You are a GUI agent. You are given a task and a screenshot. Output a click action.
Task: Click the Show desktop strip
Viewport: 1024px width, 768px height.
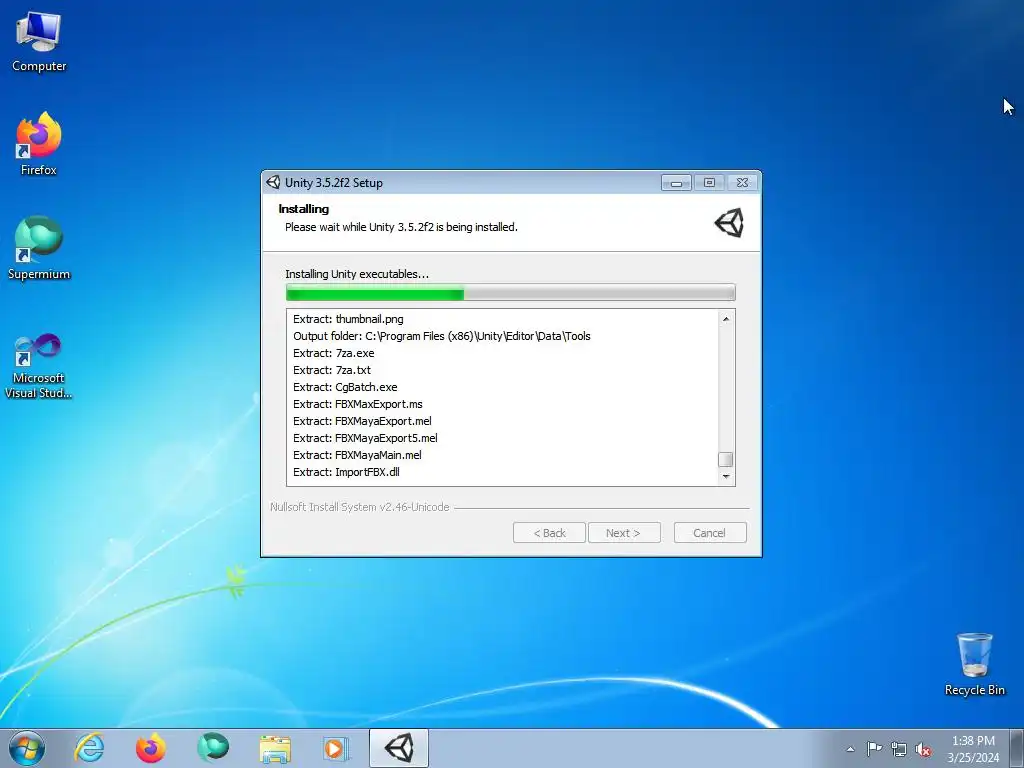coord(1017,748)
